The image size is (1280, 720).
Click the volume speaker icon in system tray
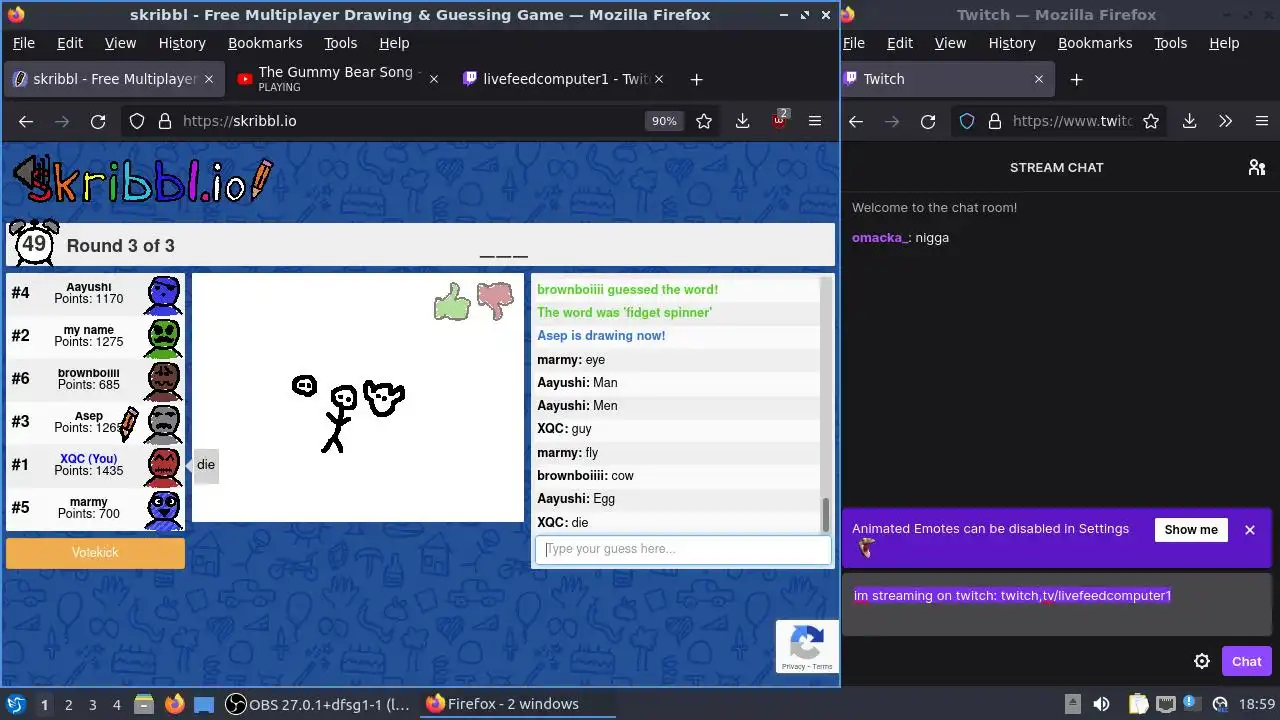(1101, 704)
